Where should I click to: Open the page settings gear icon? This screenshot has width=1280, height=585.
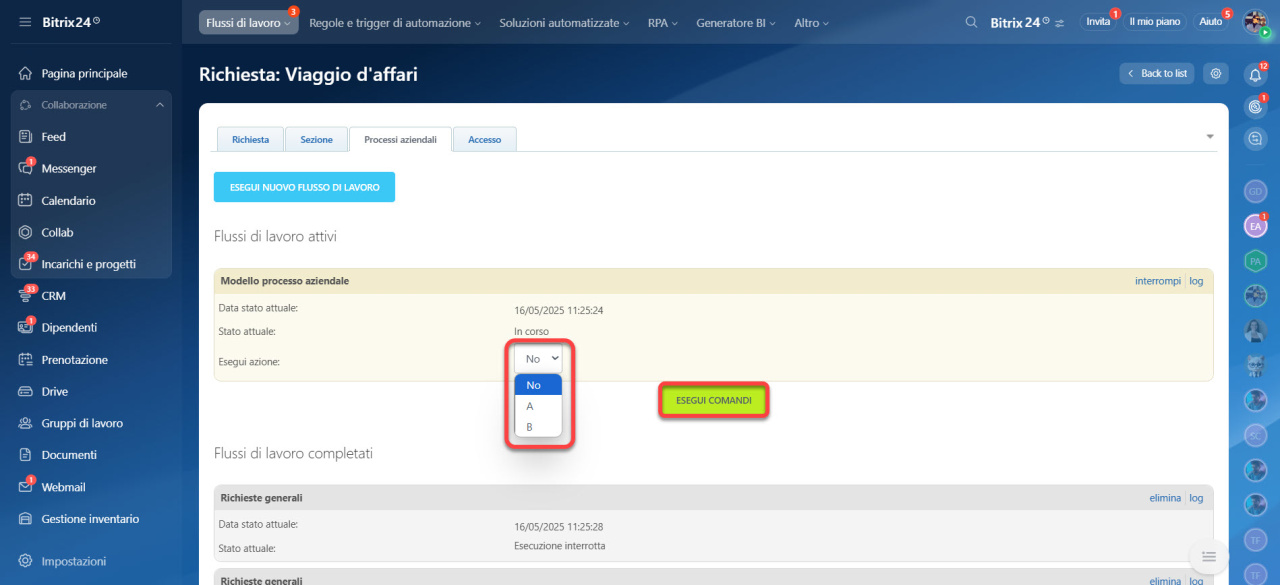point(1215,73)
